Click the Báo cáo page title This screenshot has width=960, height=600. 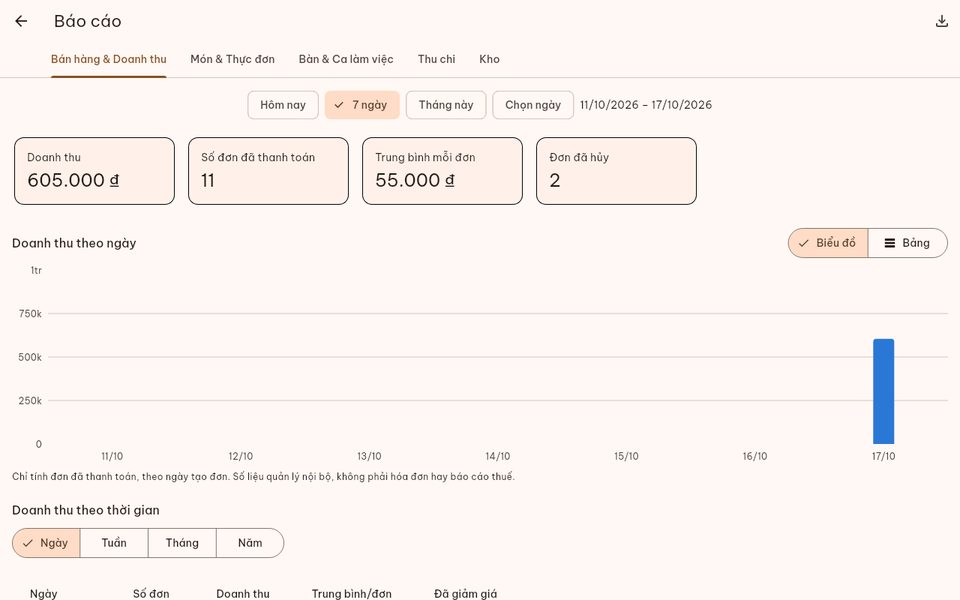point(88,21)
